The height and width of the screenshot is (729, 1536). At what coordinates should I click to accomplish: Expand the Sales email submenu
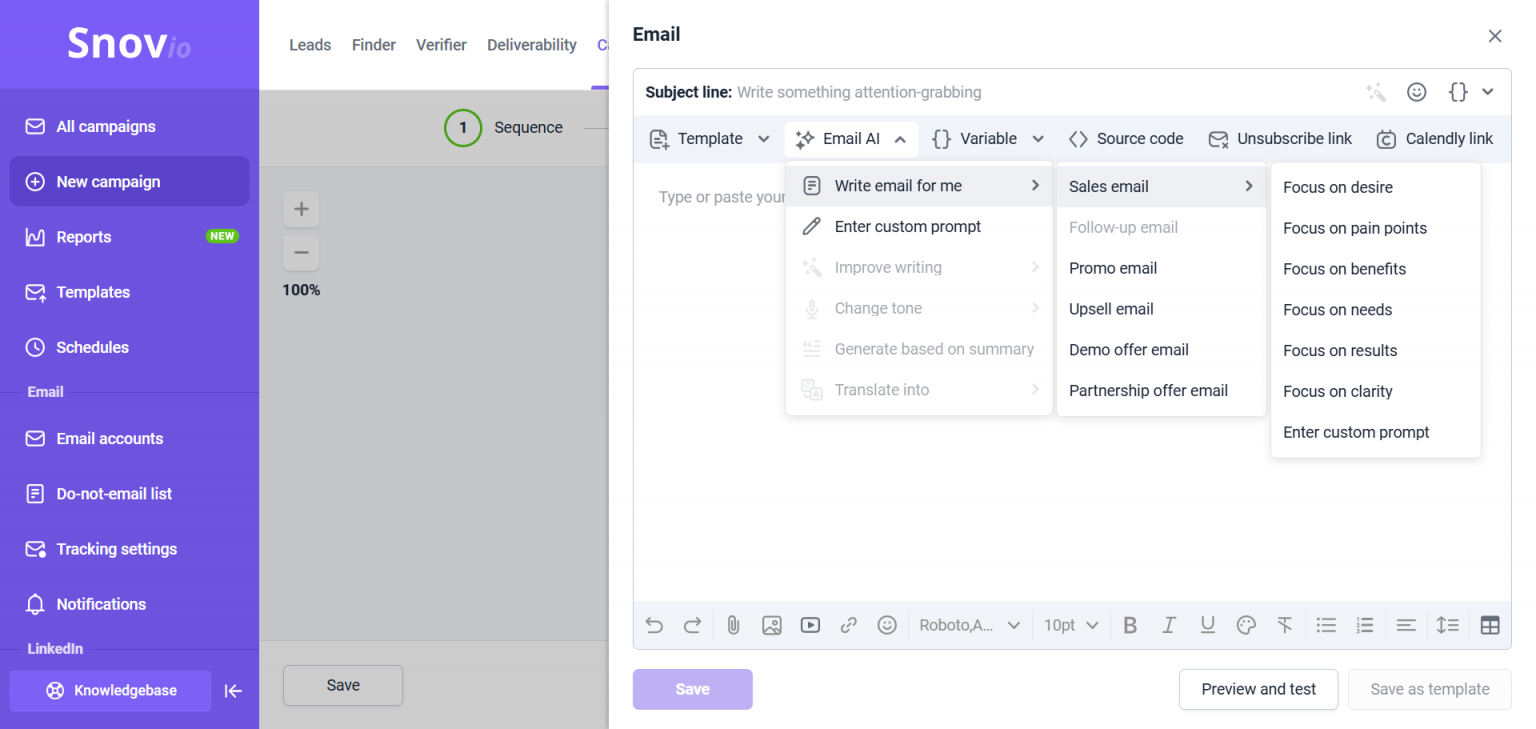[1161, 186]
